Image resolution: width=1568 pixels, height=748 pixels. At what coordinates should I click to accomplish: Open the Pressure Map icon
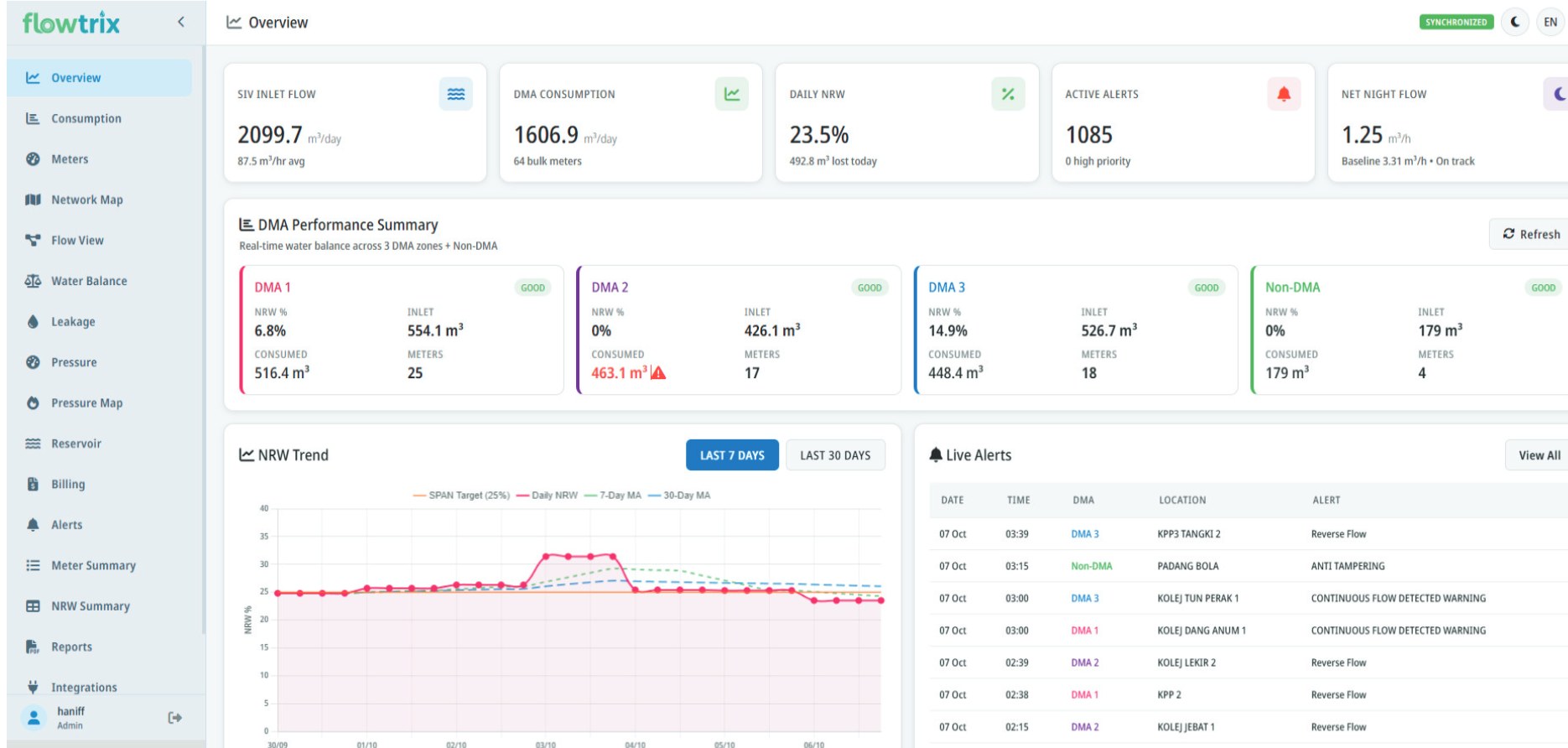coord(33,403)
